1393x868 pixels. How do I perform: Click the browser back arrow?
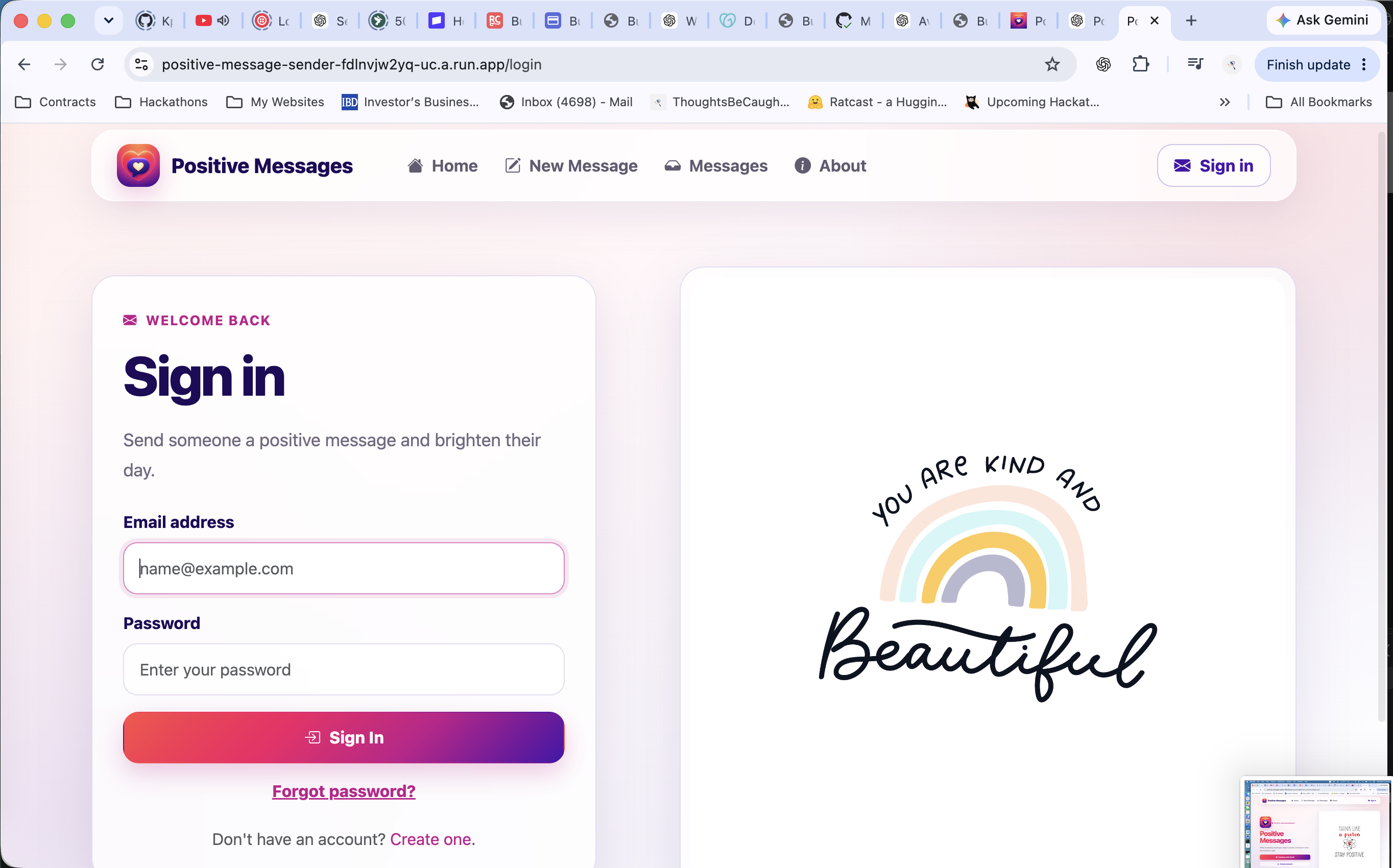click(24, 64)
